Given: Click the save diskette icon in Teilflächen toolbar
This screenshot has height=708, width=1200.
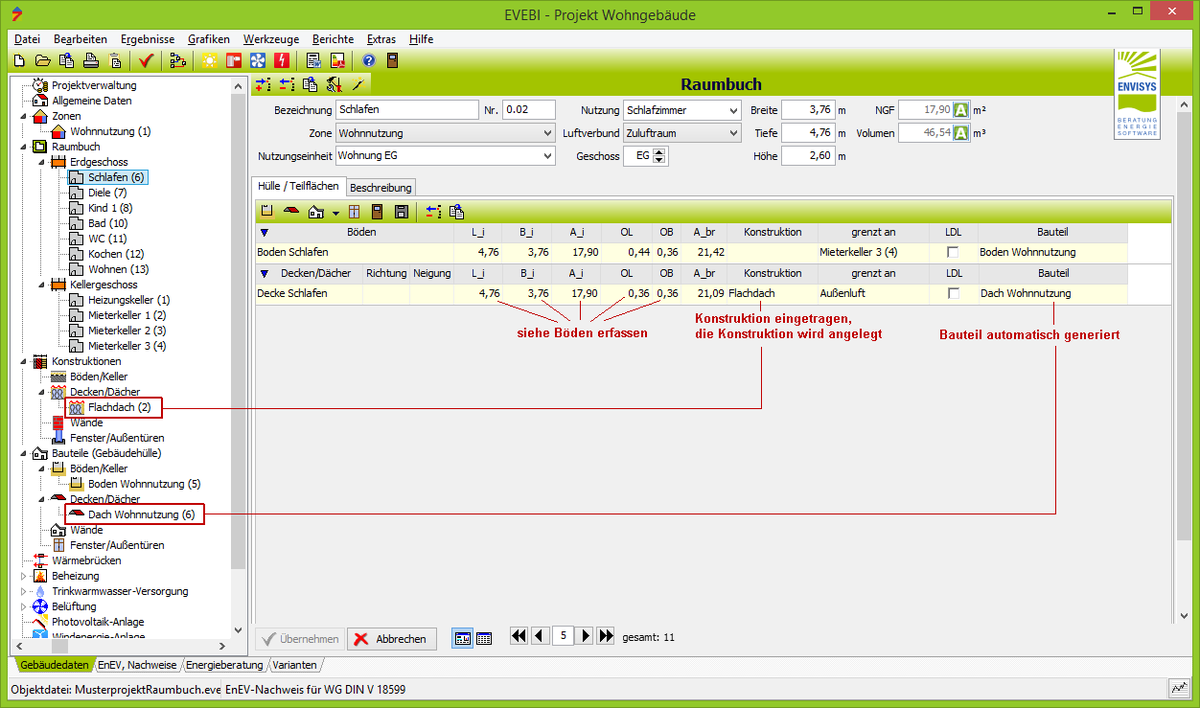Looking at the screenshot, I should (401, 211).
